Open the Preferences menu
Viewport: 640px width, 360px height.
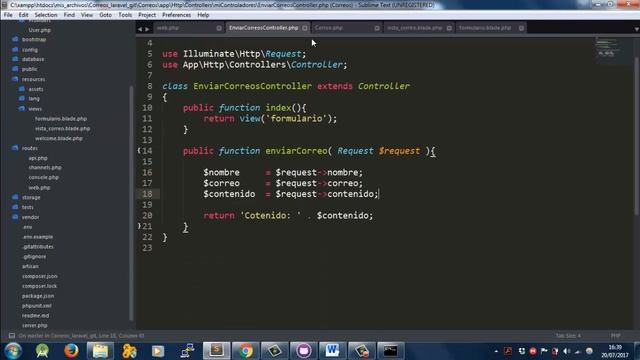click(176, 15)
